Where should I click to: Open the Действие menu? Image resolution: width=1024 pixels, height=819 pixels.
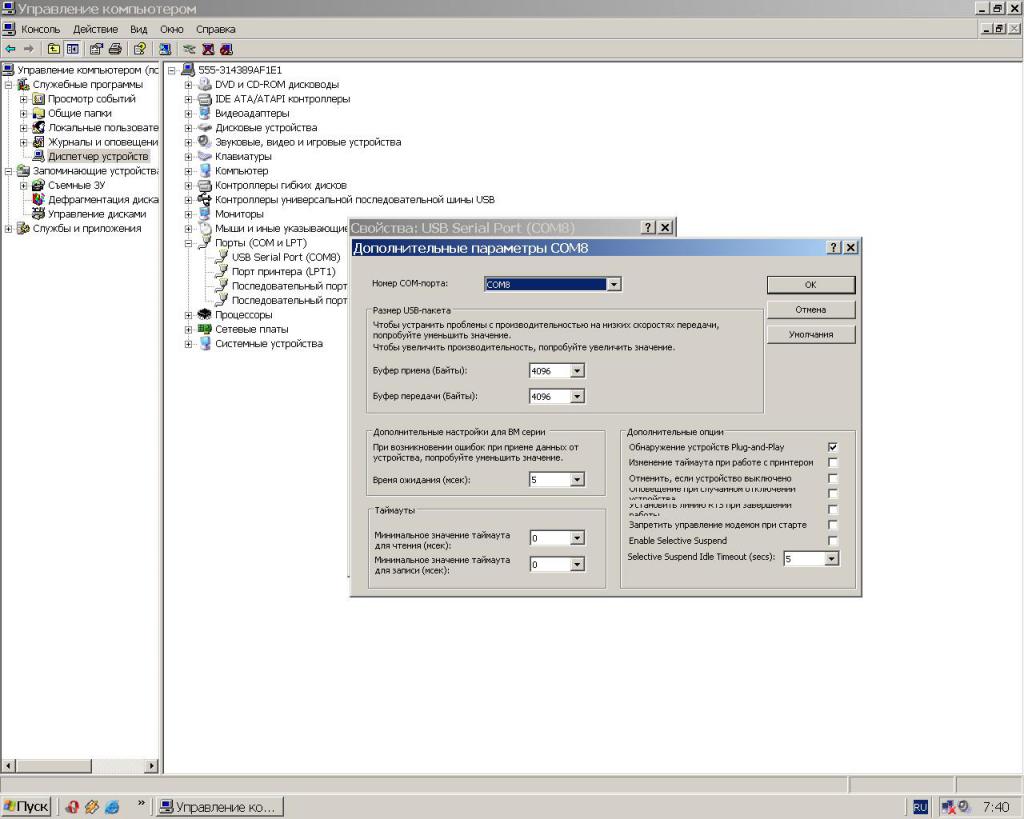pyautogui.click(x=95, y=29)
